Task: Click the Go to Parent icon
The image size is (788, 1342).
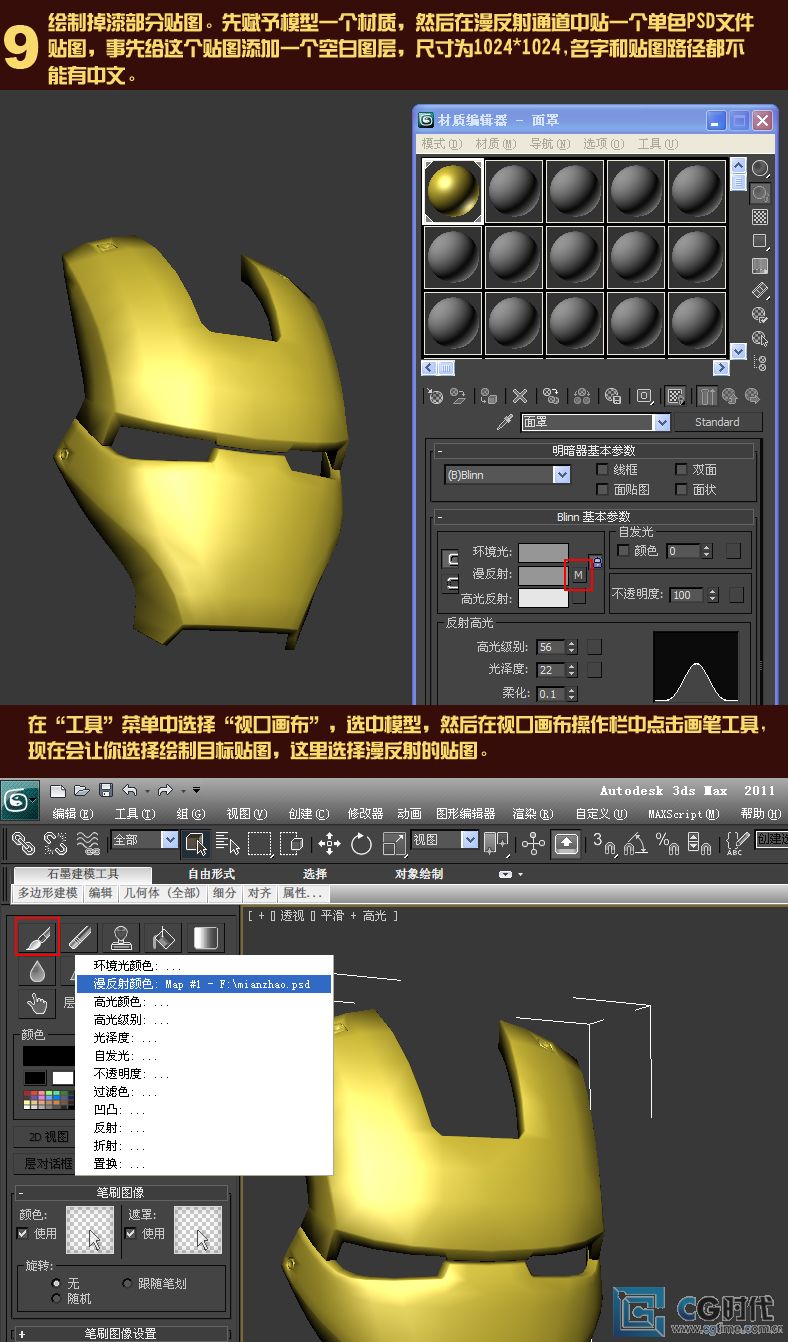Action: click(730, 396)
